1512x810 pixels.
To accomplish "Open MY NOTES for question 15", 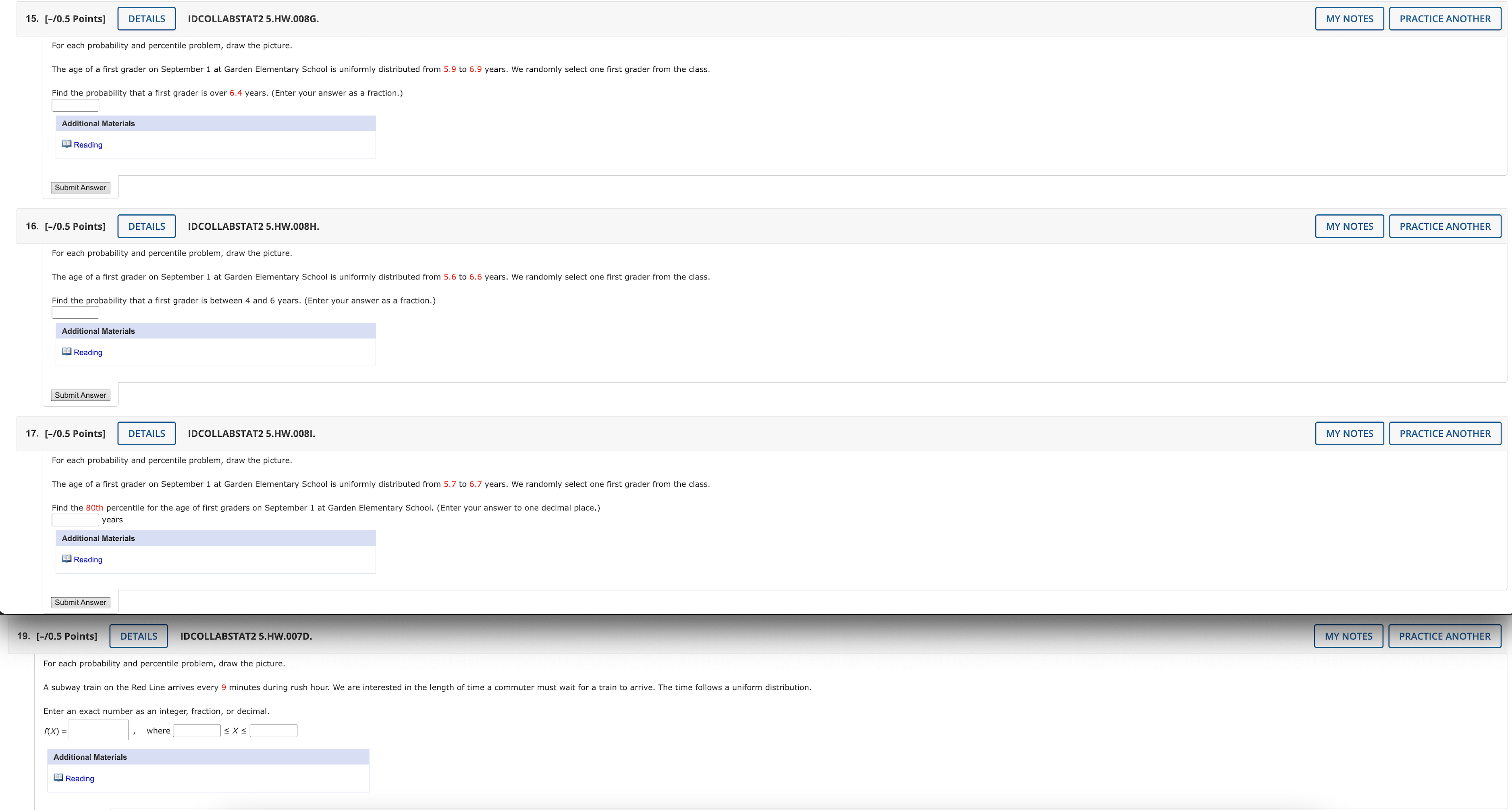I will click(1349, 19).
